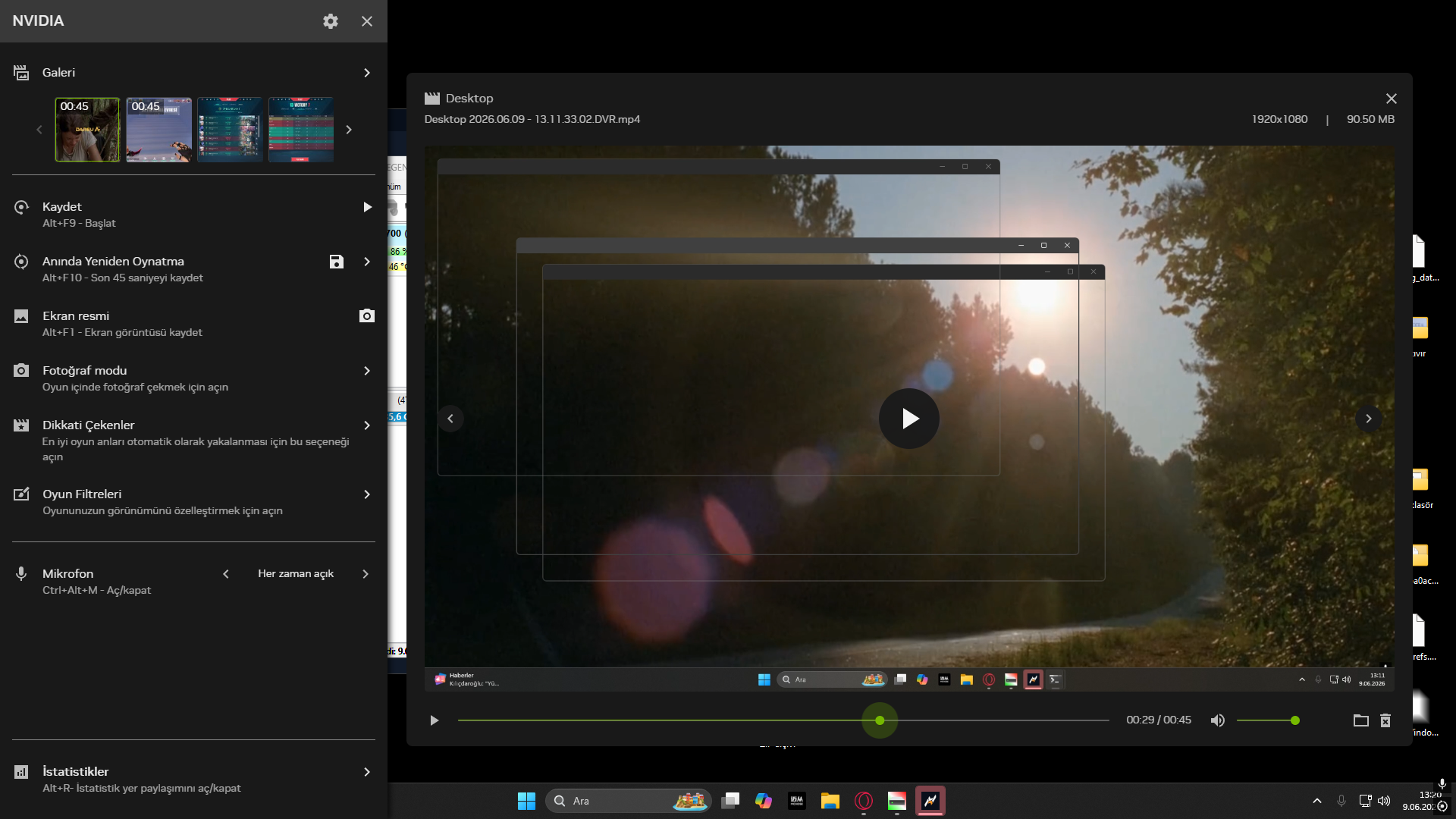
Task: Click the Desktop clapperboard icon
Action: click(432, 99)
